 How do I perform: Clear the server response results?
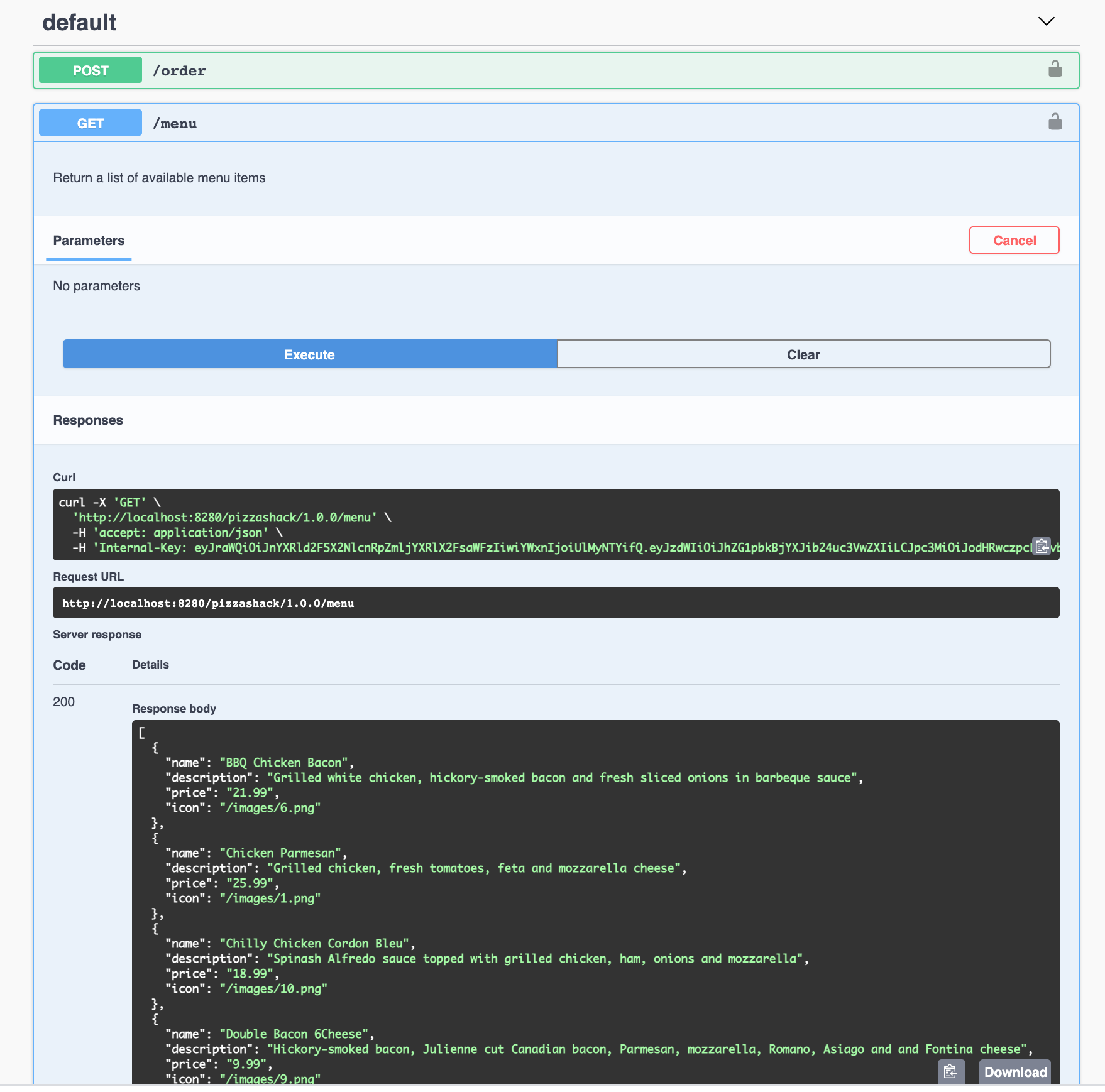click(803, 354)
